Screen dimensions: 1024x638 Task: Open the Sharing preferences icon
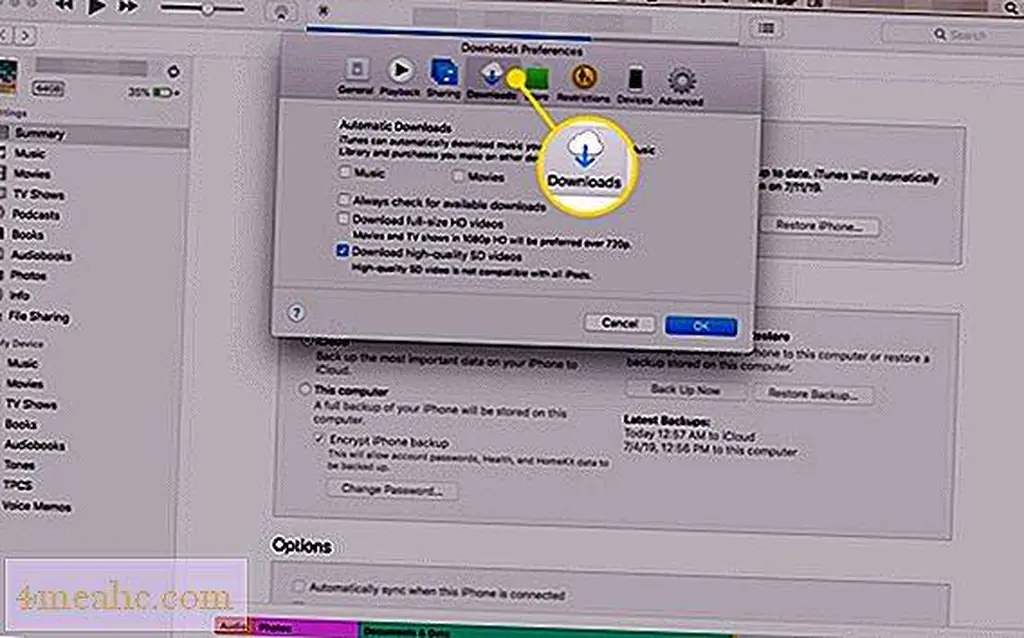[x=443, y=77]
